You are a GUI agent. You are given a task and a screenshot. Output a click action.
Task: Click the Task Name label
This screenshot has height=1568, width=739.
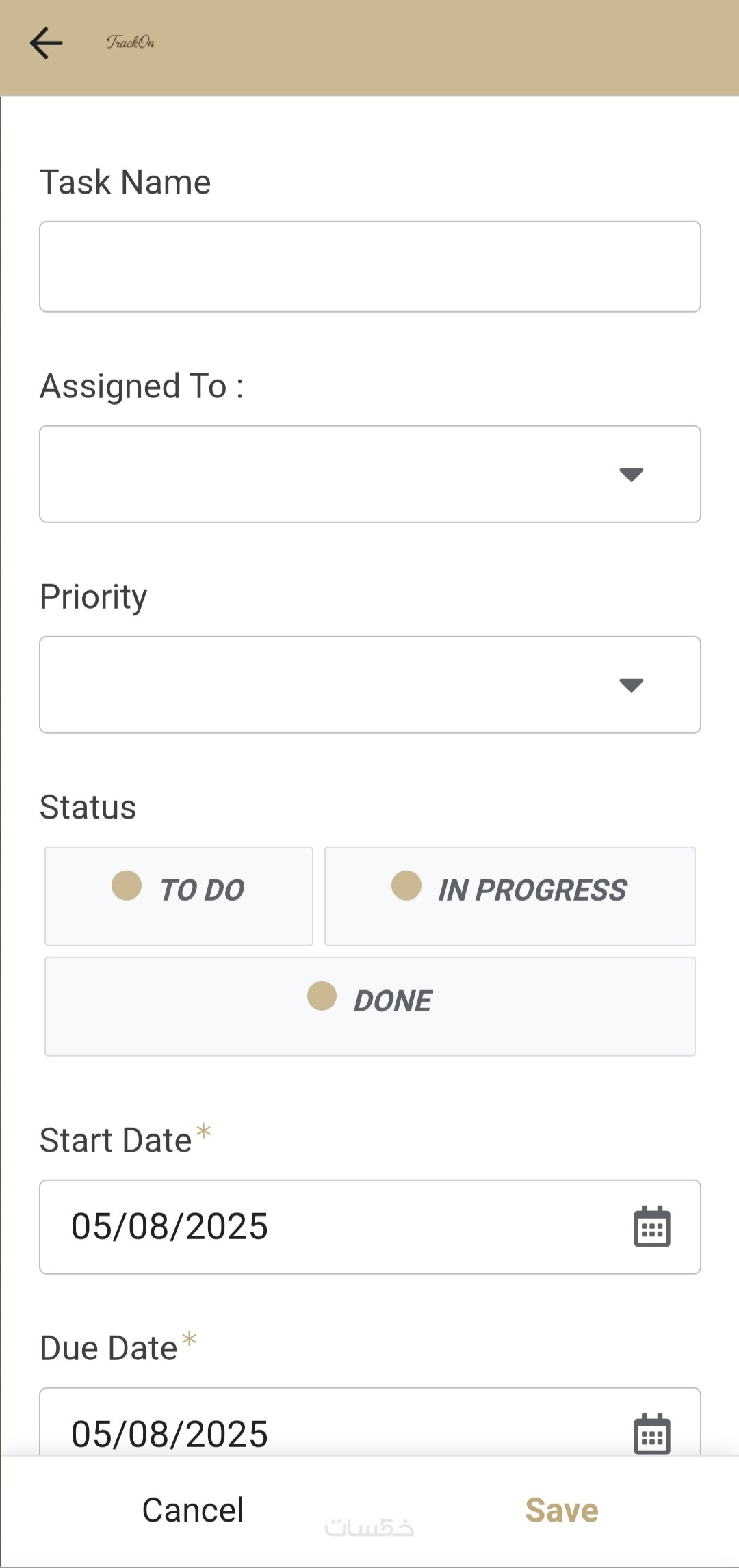[125, 182]
